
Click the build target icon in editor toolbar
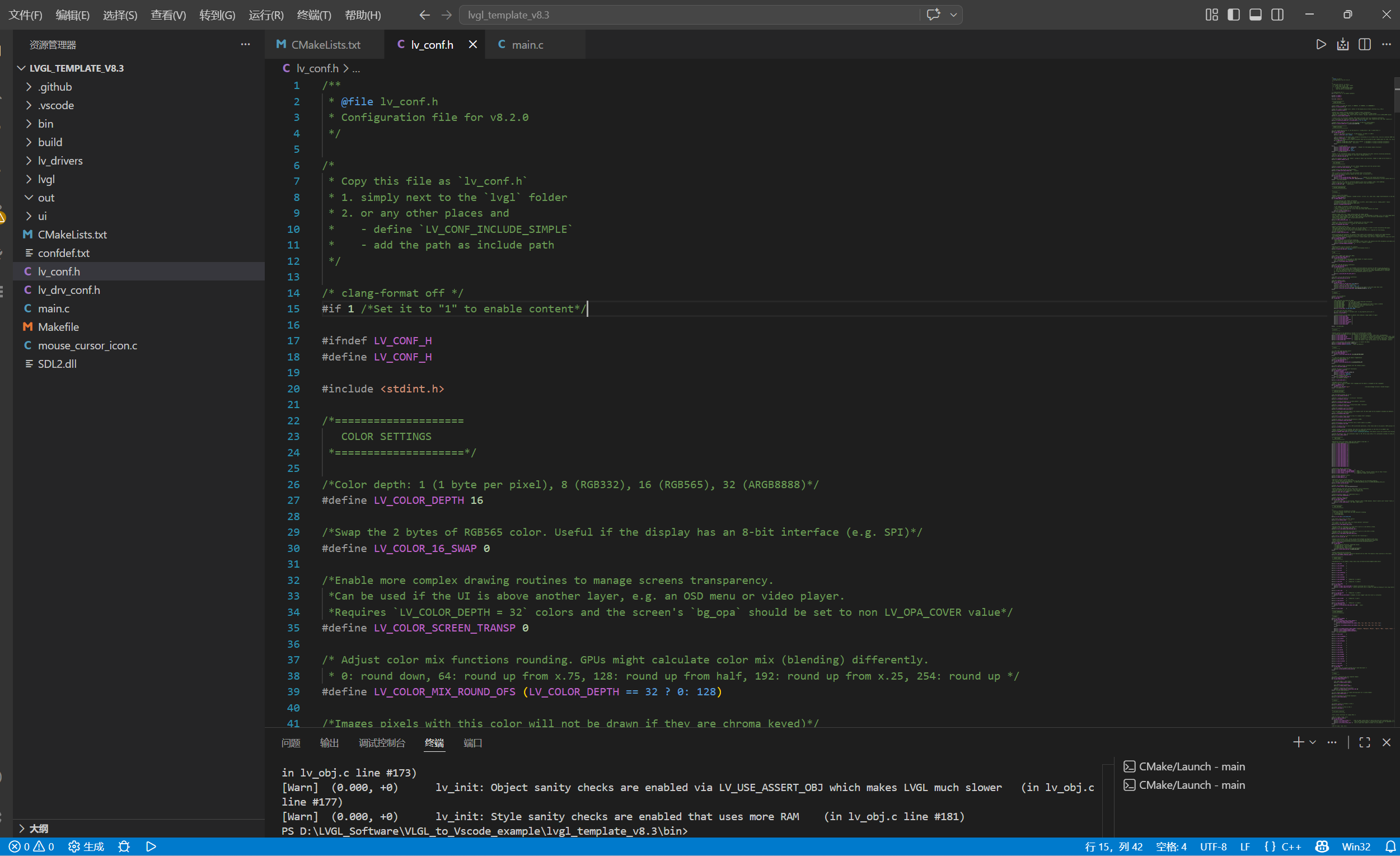coord(1342,44)
